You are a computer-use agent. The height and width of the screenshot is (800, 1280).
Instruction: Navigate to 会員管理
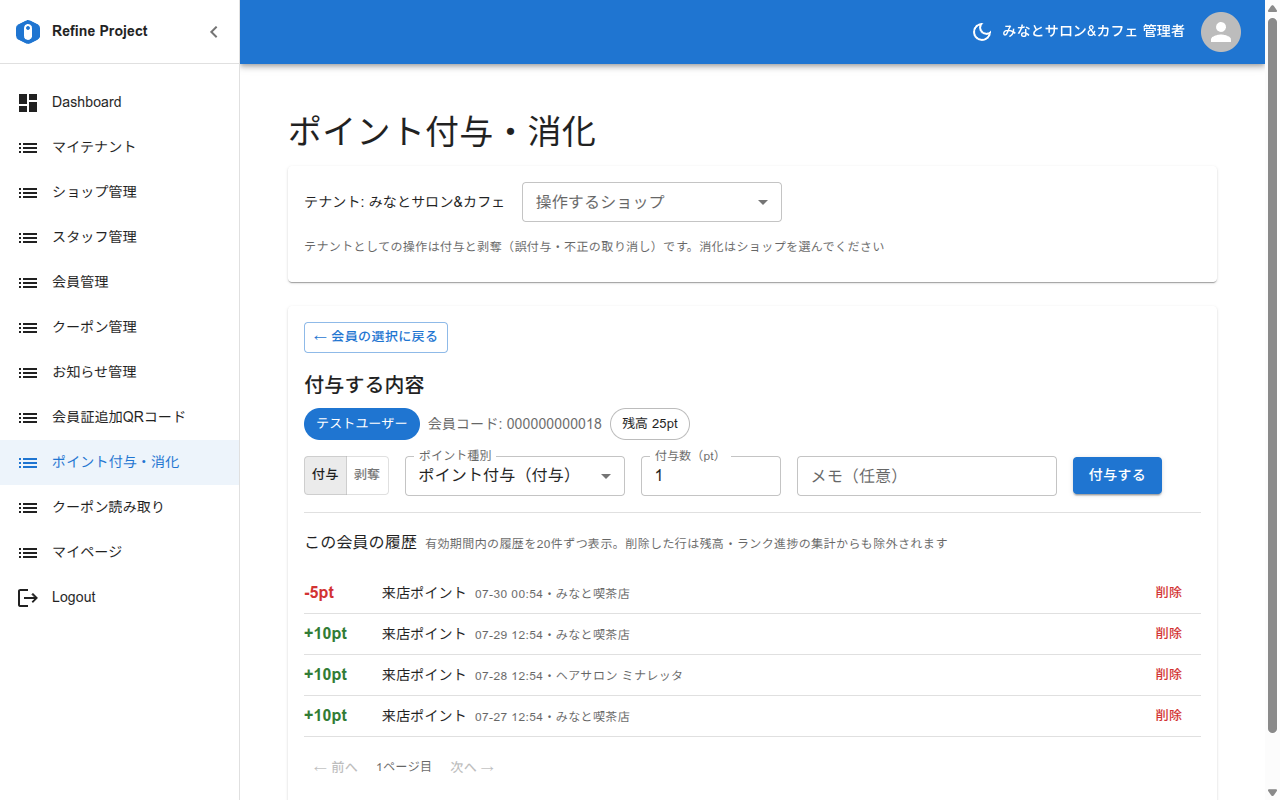pos(119,282)
